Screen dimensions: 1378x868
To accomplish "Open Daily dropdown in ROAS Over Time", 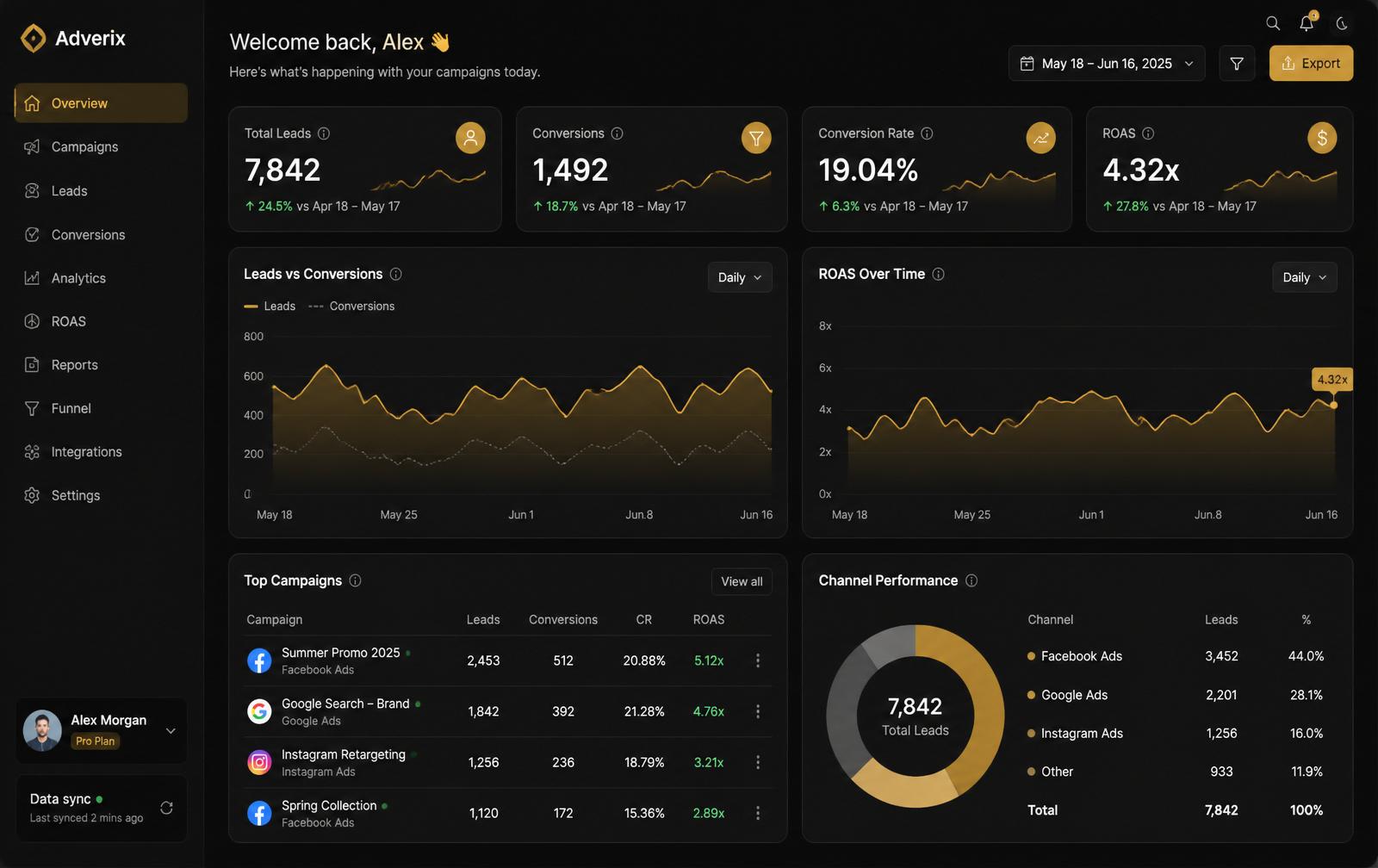I will click(1305, 277).
